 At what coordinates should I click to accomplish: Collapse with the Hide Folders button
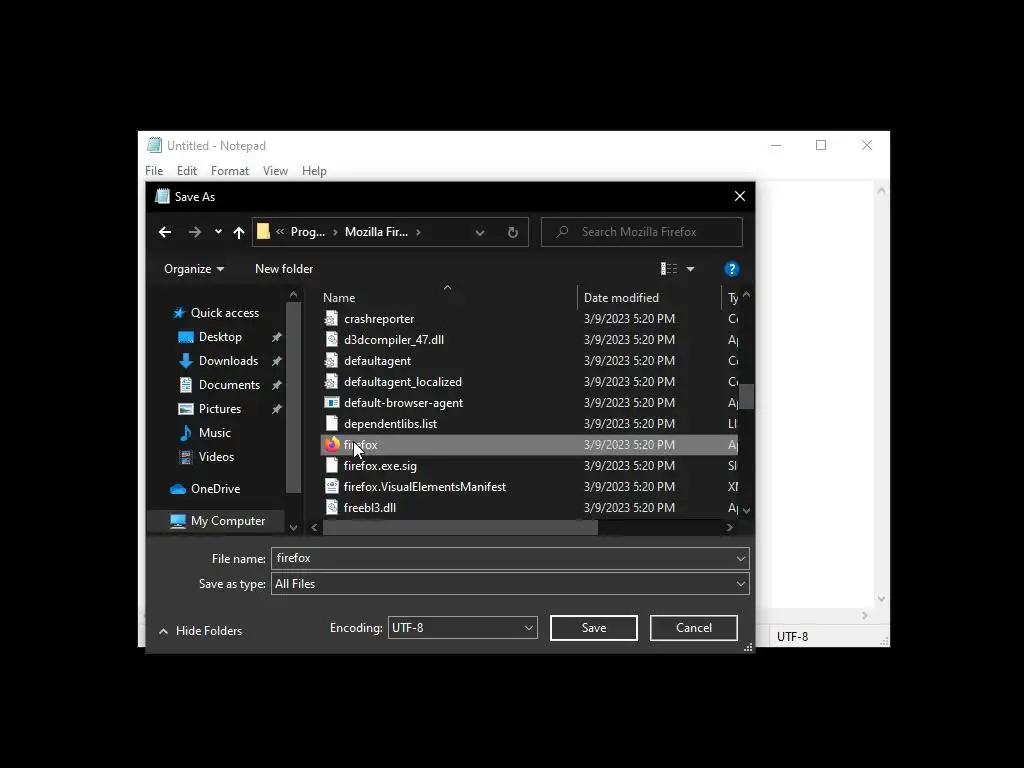[x=200, y=631]
